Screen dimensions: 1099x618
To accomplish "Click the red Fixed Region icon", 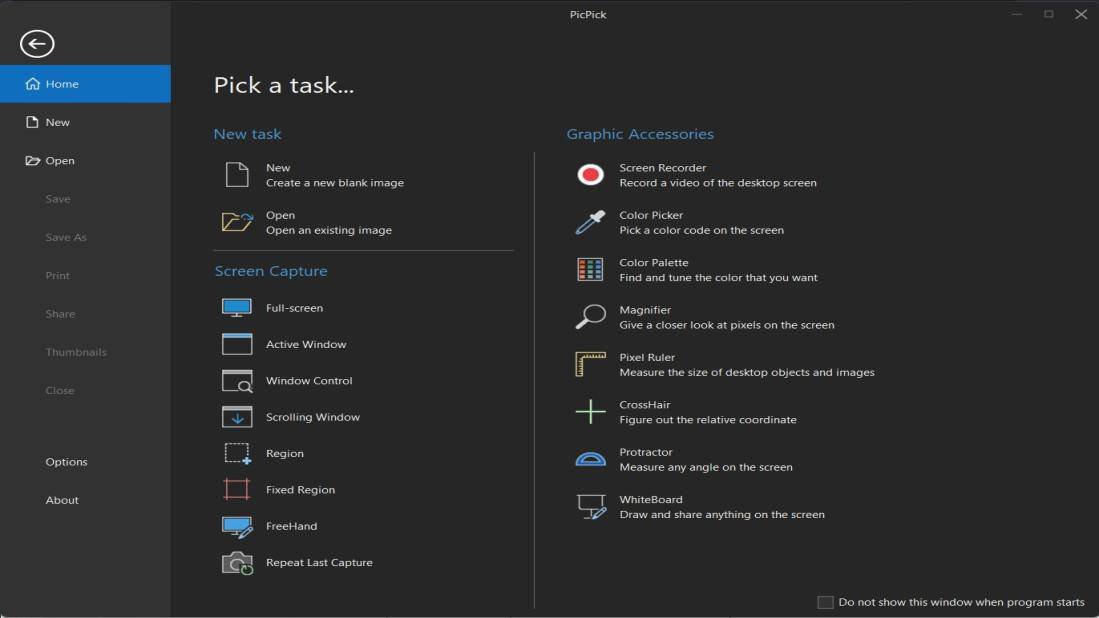I will click(237, 489).
